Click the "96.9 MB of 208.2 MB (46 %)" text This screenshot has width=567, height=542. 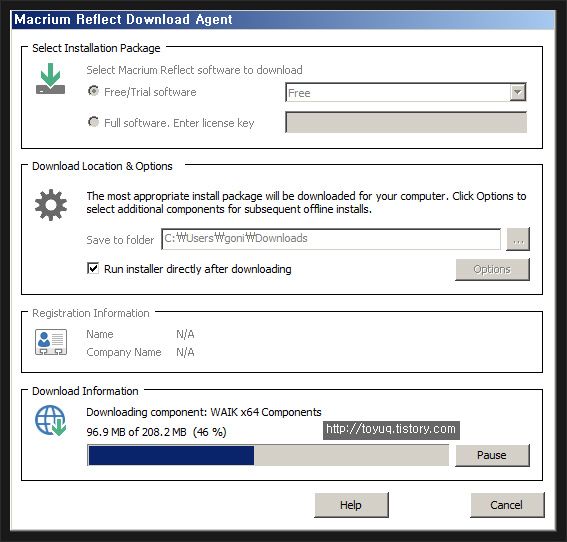pyautogui.click(x=156, y=432)
